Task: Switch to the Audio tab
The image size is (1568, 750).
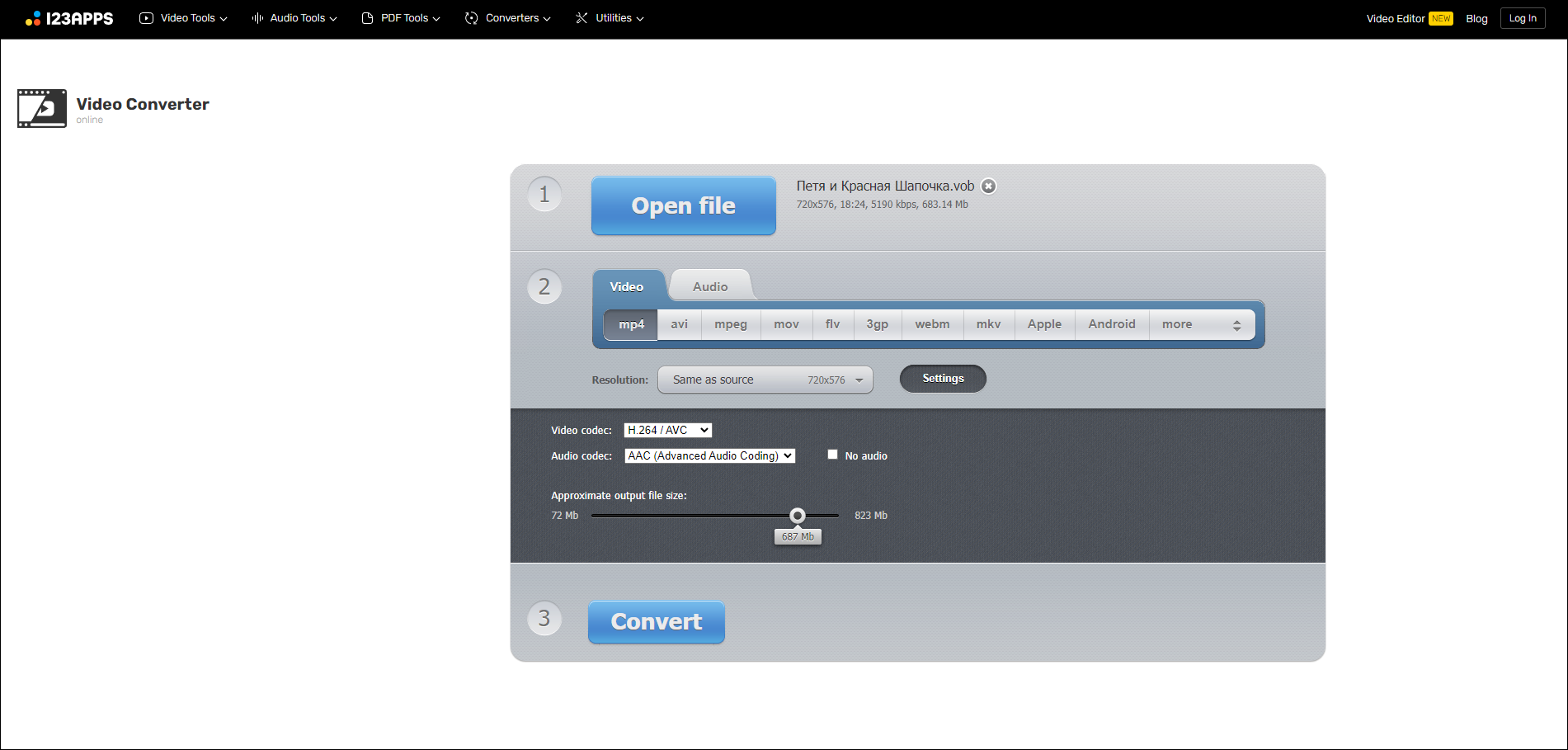Action: (x=710, y=286)
